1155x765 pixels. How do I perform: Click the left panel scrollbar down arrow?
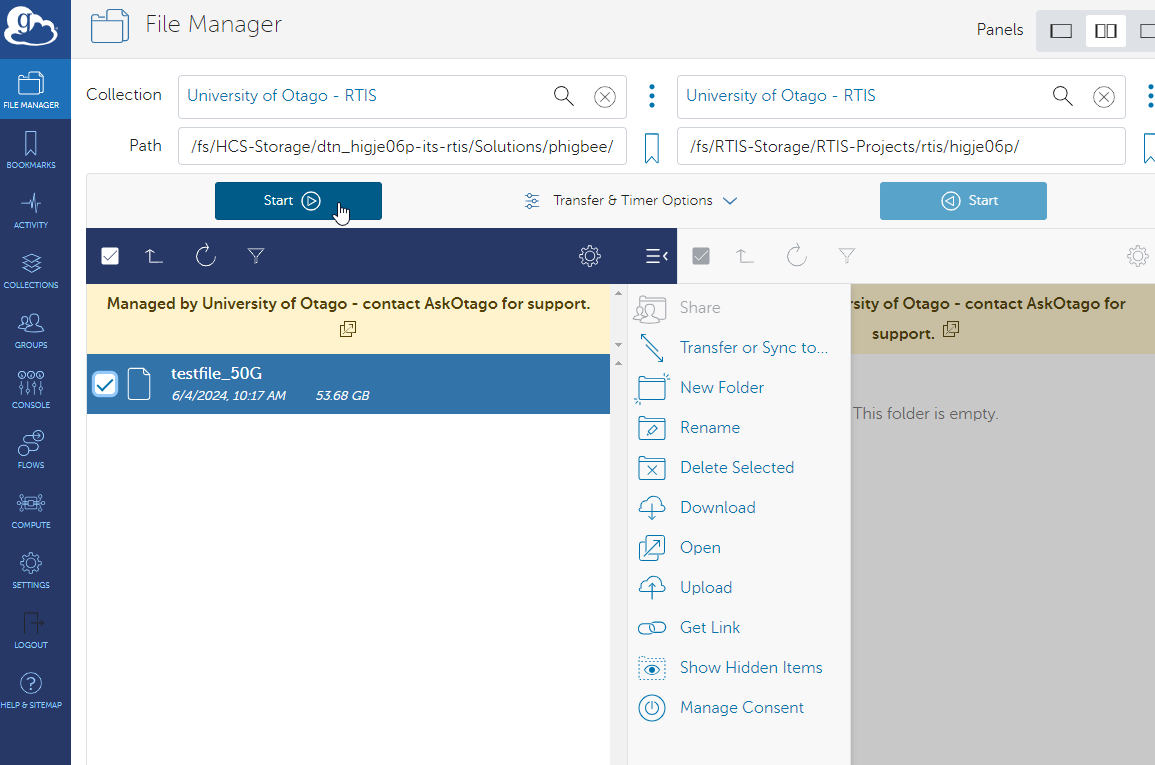tap(618, 344)
